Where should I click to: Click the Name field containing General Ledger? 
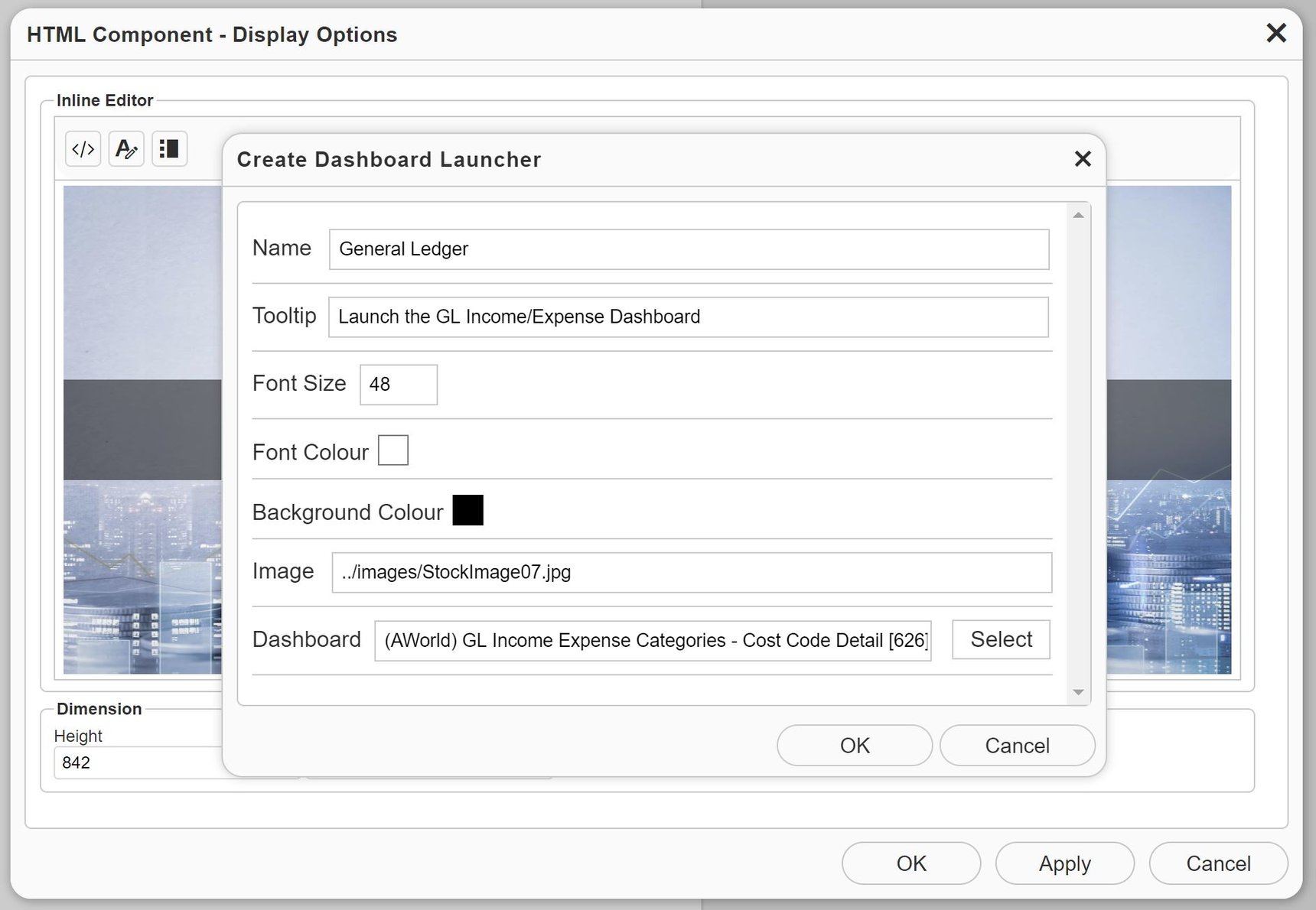689,249
